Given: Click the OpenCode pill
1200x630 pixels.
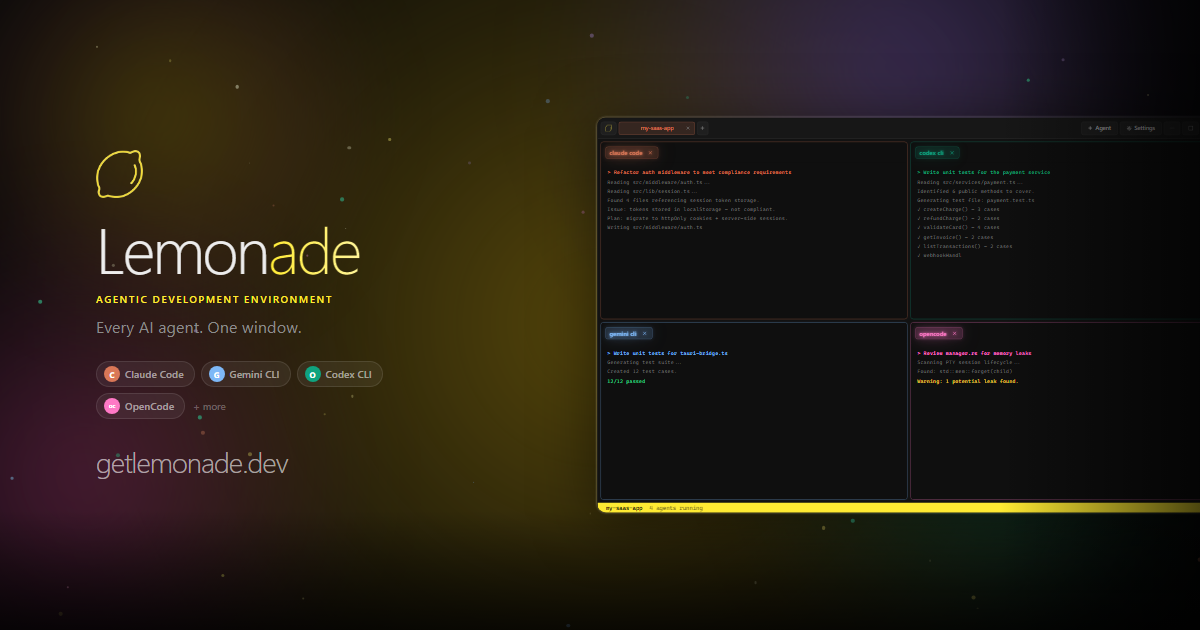Looking at the screenshot, I should click(x=140, y=406).
